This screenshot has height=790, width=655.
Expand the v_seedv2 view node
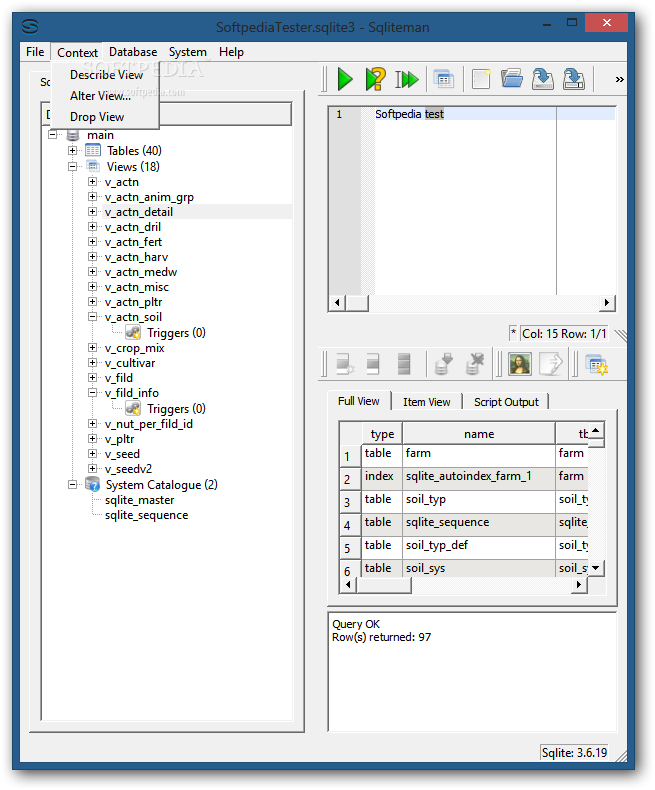[x=92, y=468]
